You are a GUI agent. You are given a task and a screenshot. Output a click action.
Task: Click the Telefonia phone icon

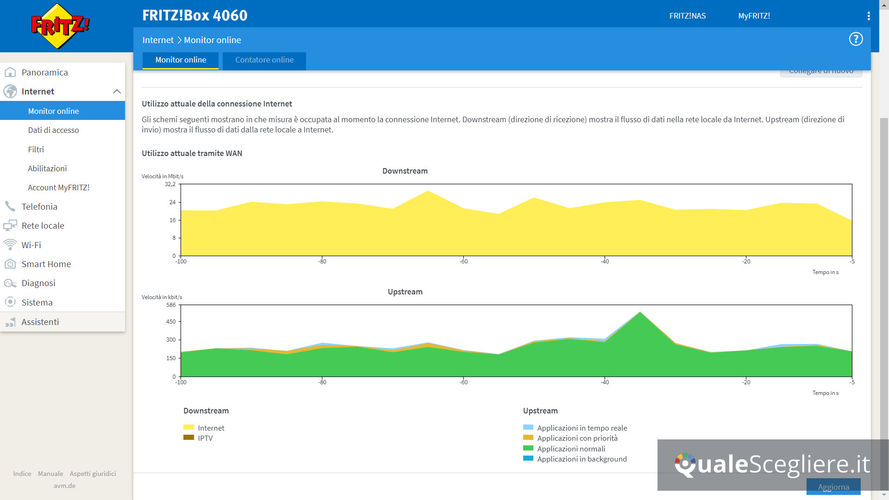[11, 207]
